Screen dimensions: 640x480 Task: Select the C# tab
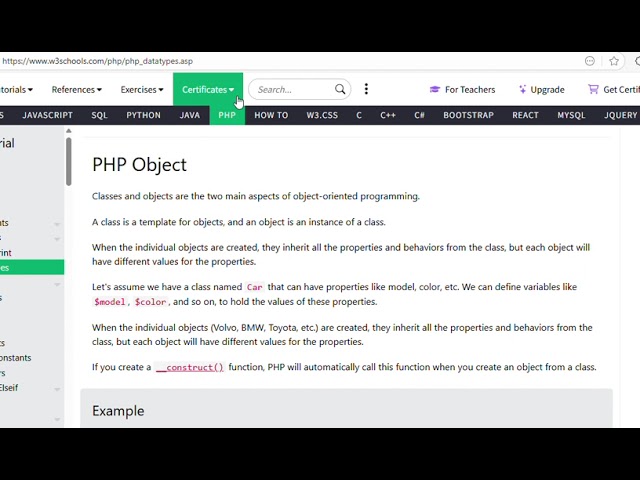click(419, 115)
